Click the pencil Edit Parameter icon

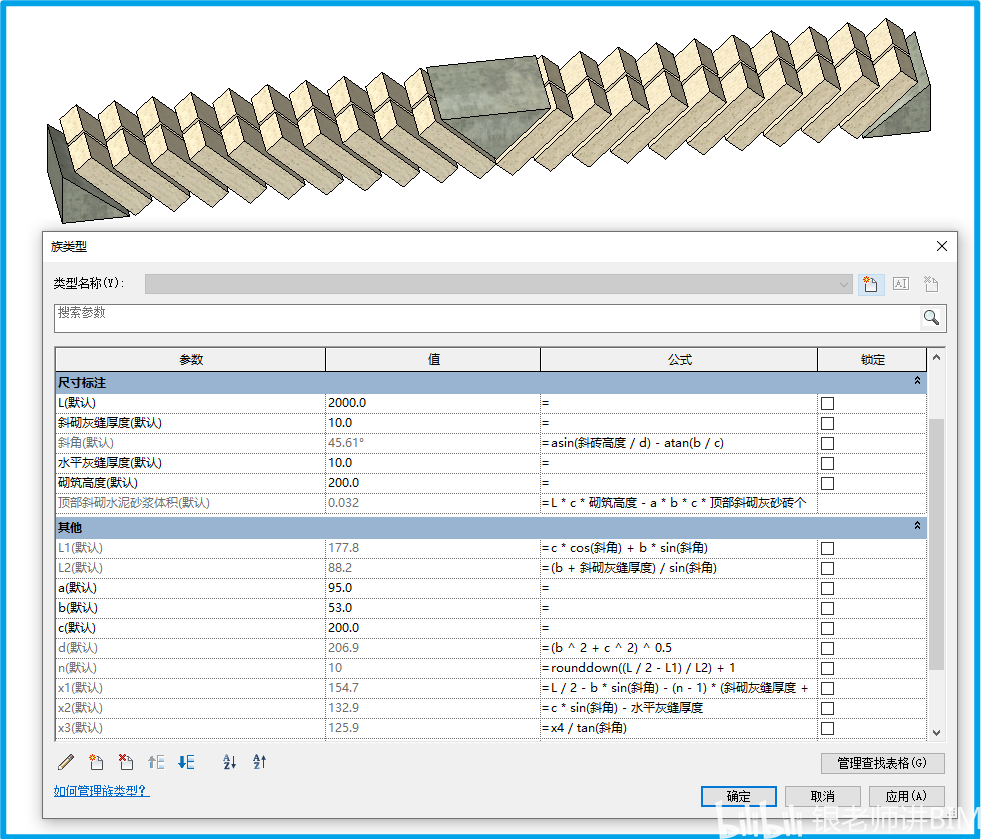click(66, 763)
